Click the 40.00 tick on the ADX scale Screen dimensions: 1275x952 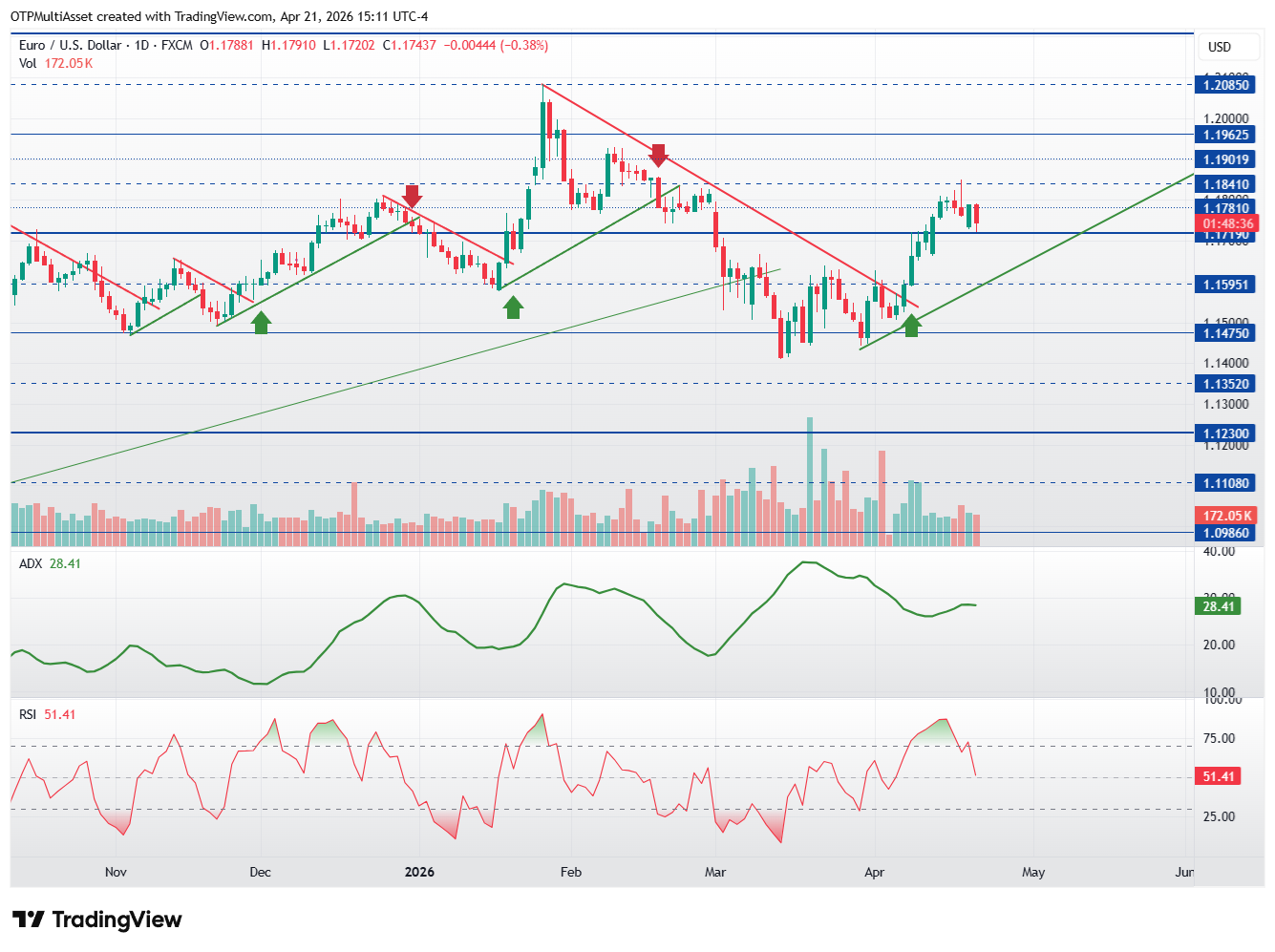click(x=1220, y=552)
